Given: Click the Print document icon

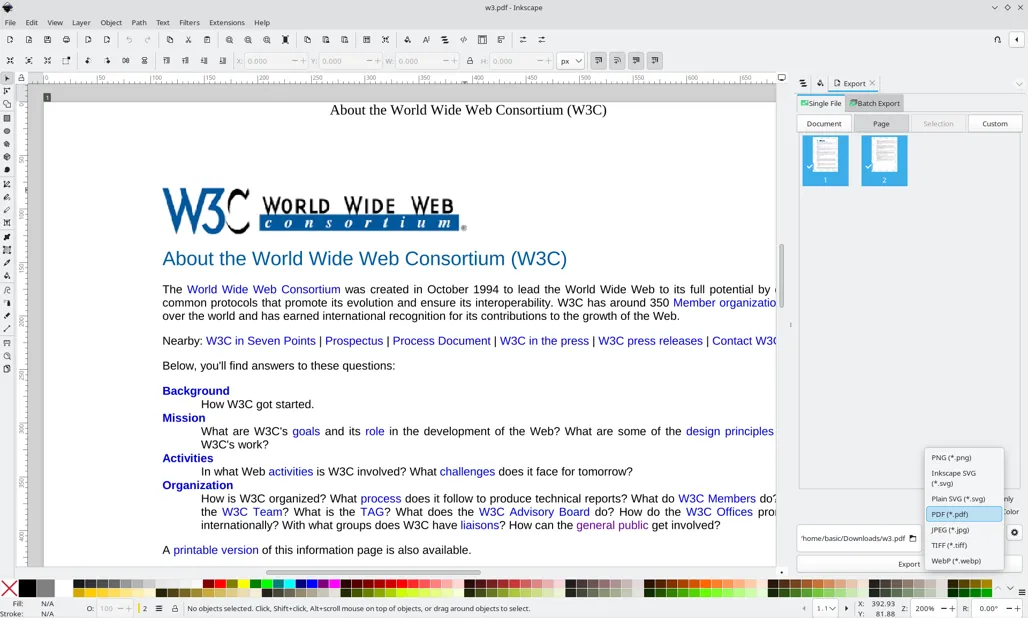Looking at the screenshot, I should [67, 40].
